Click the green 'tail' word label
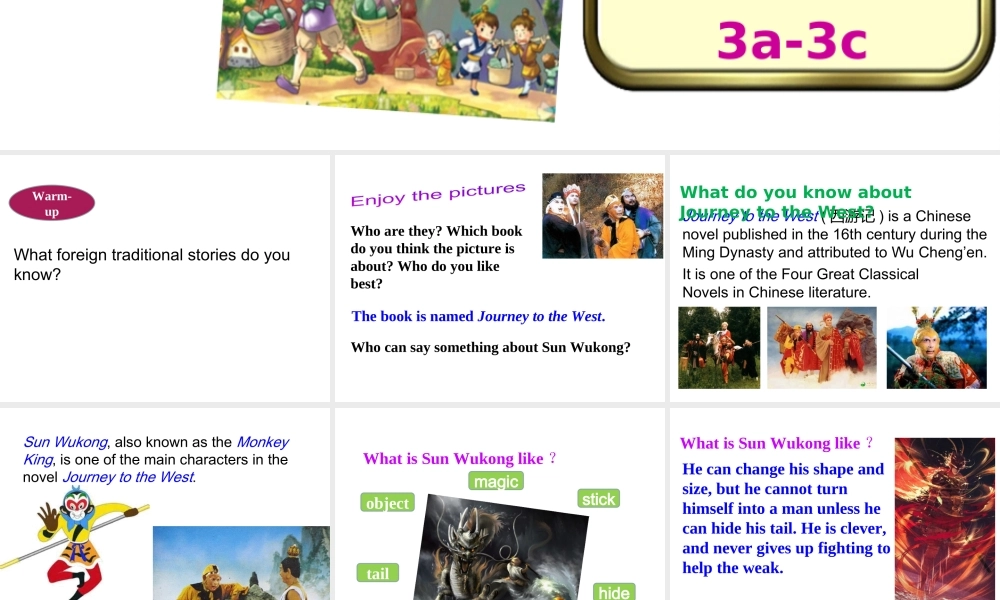1000x600 pixels. (x=378, y=573)
